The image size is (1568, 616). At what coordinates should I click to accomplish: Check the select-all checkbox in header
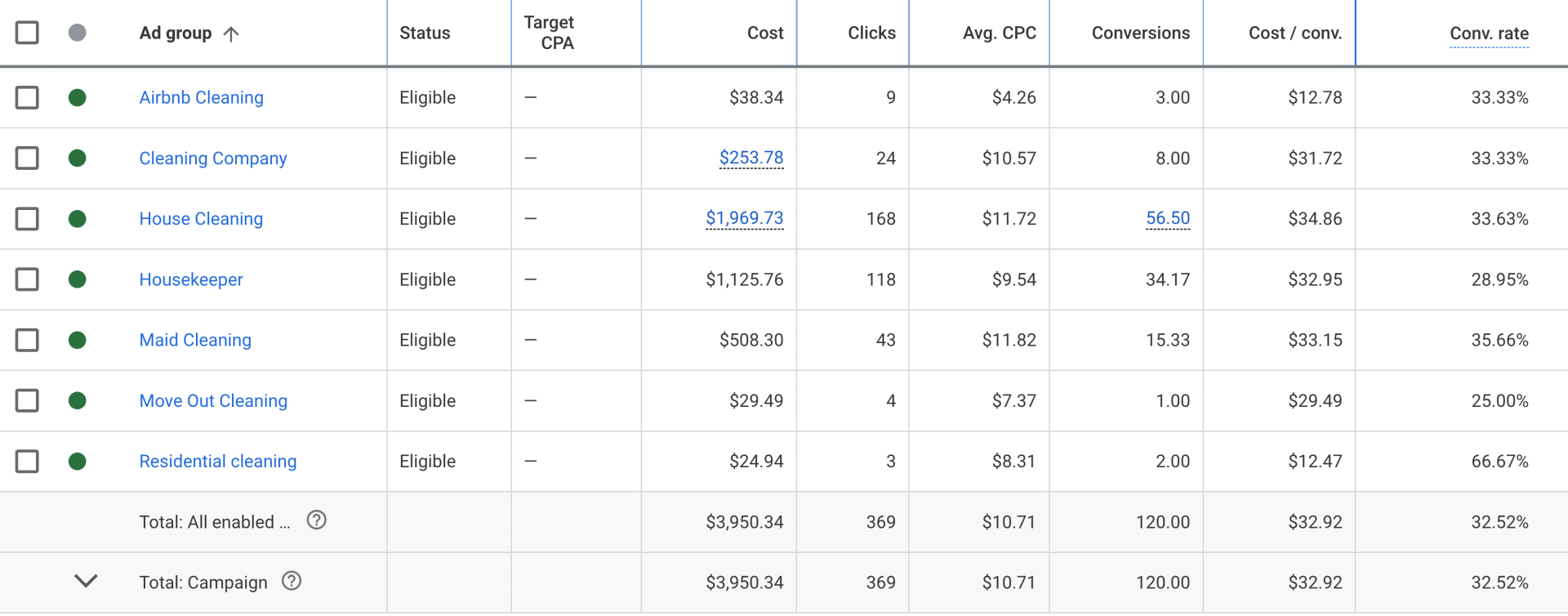(x=27, y=33)
